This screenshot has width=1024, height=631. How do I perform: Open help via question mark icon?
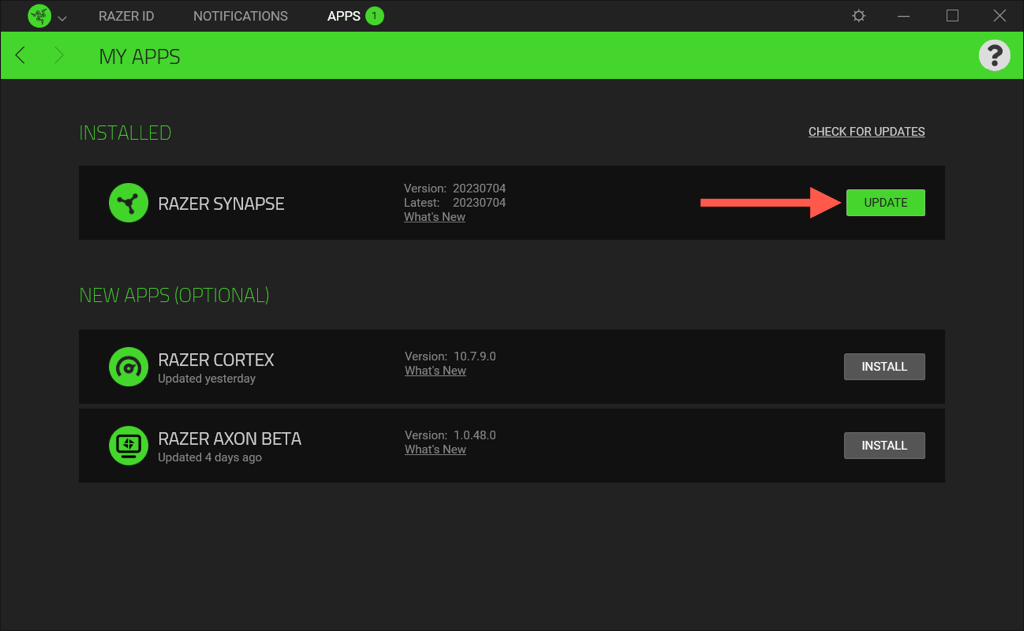[993, 55]
